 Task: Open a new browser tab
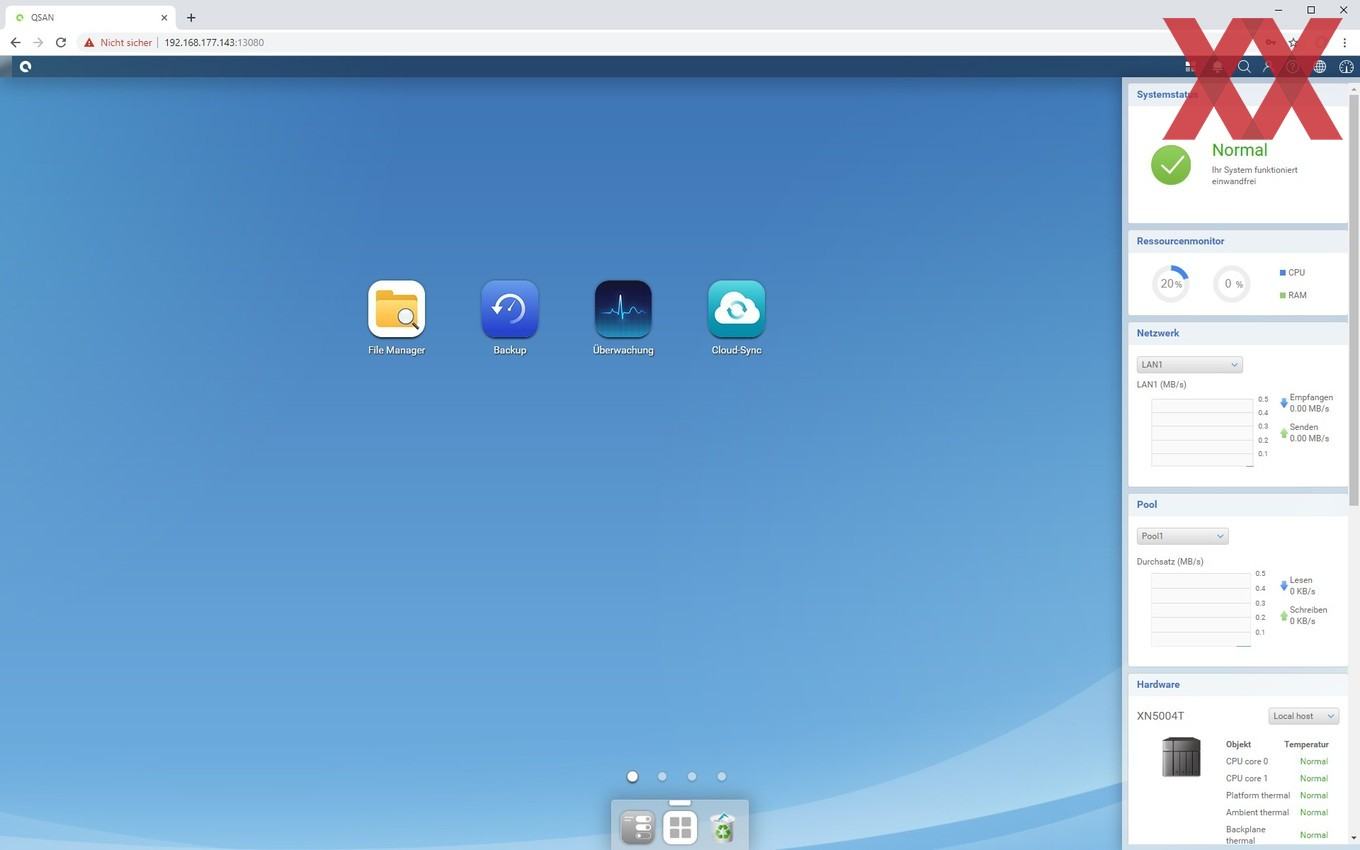coord(191,17)
